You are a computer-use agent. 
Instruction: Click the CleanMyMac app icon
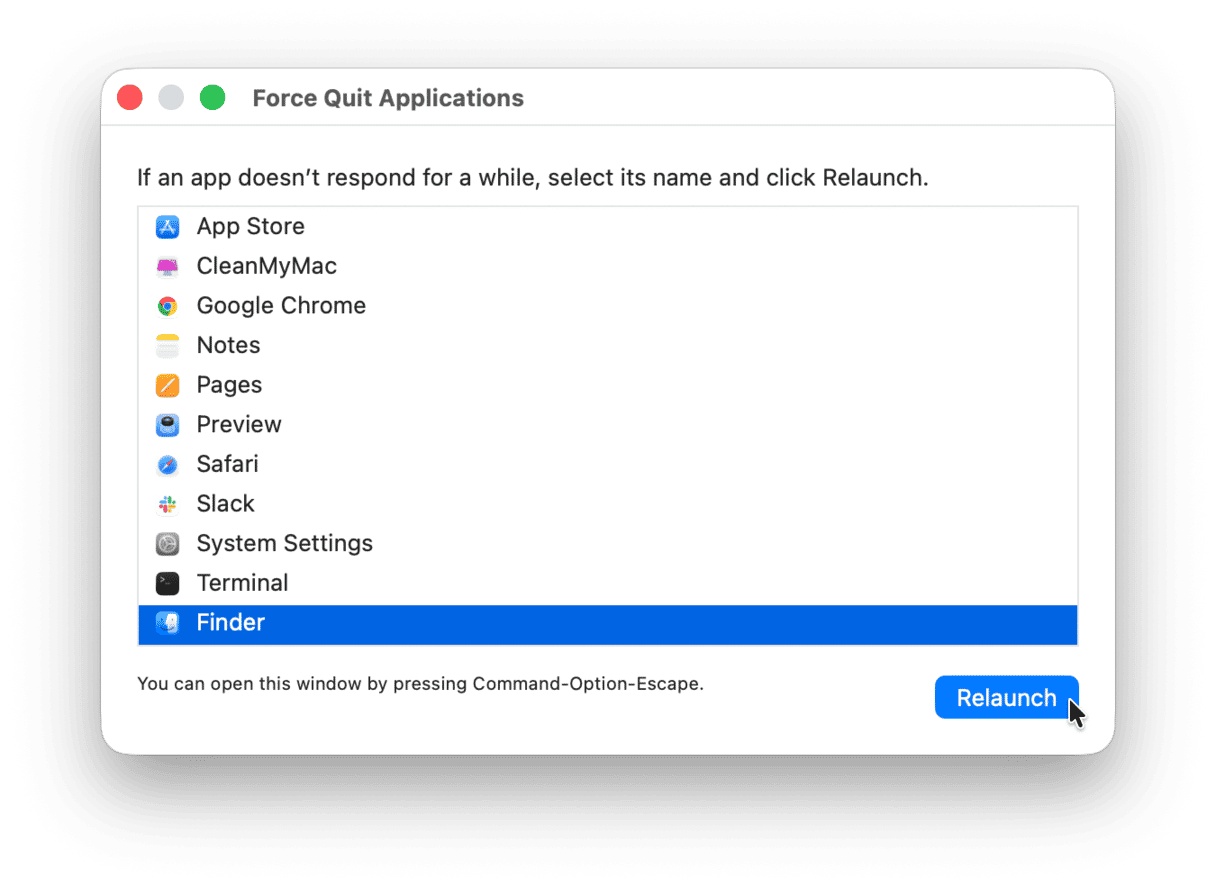pyautogui.click(x=167, y=267)
